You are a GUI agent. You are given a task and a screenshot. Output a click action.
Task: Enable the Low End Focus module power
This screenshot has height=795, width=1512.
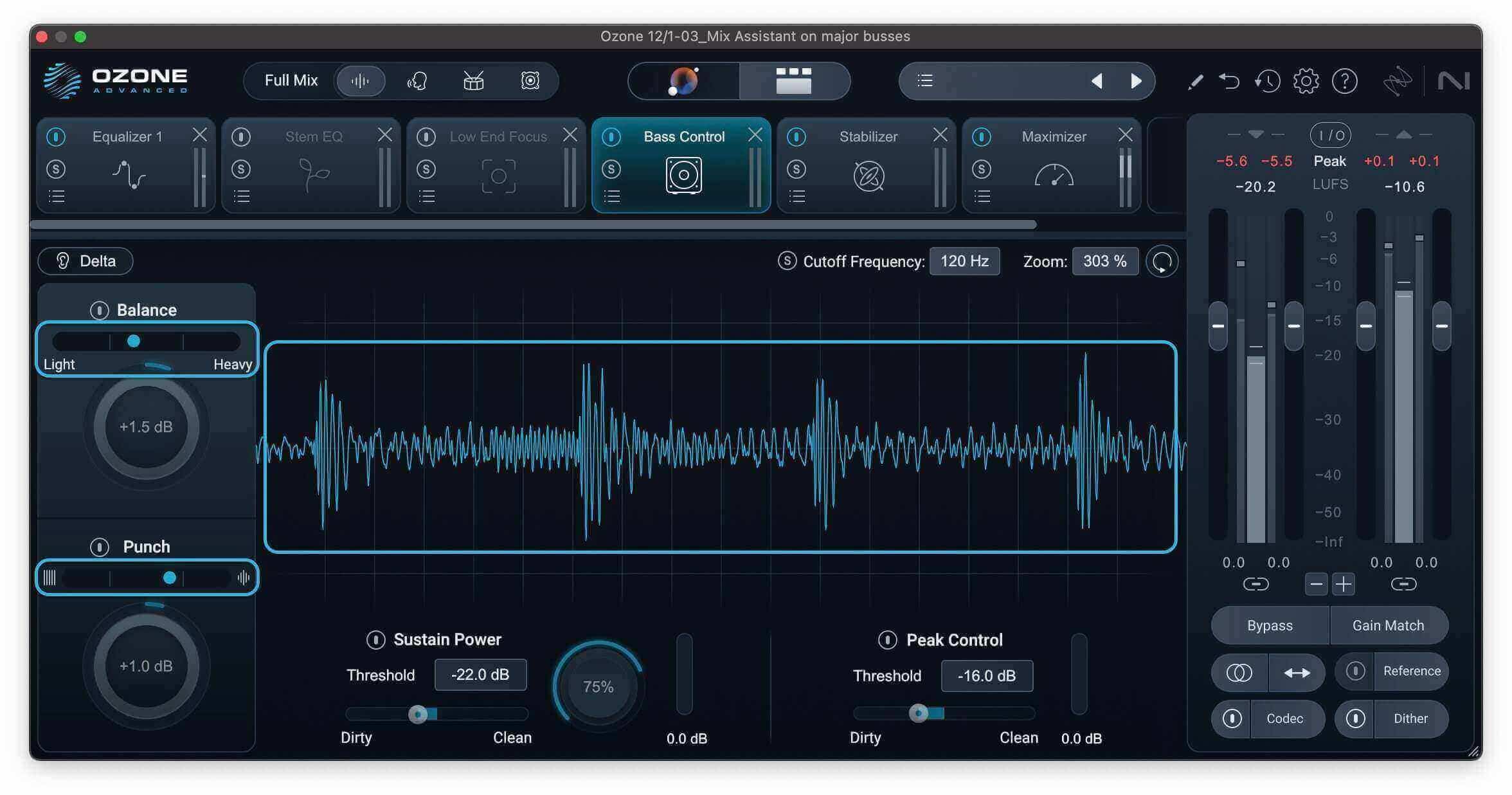(426, 137)
